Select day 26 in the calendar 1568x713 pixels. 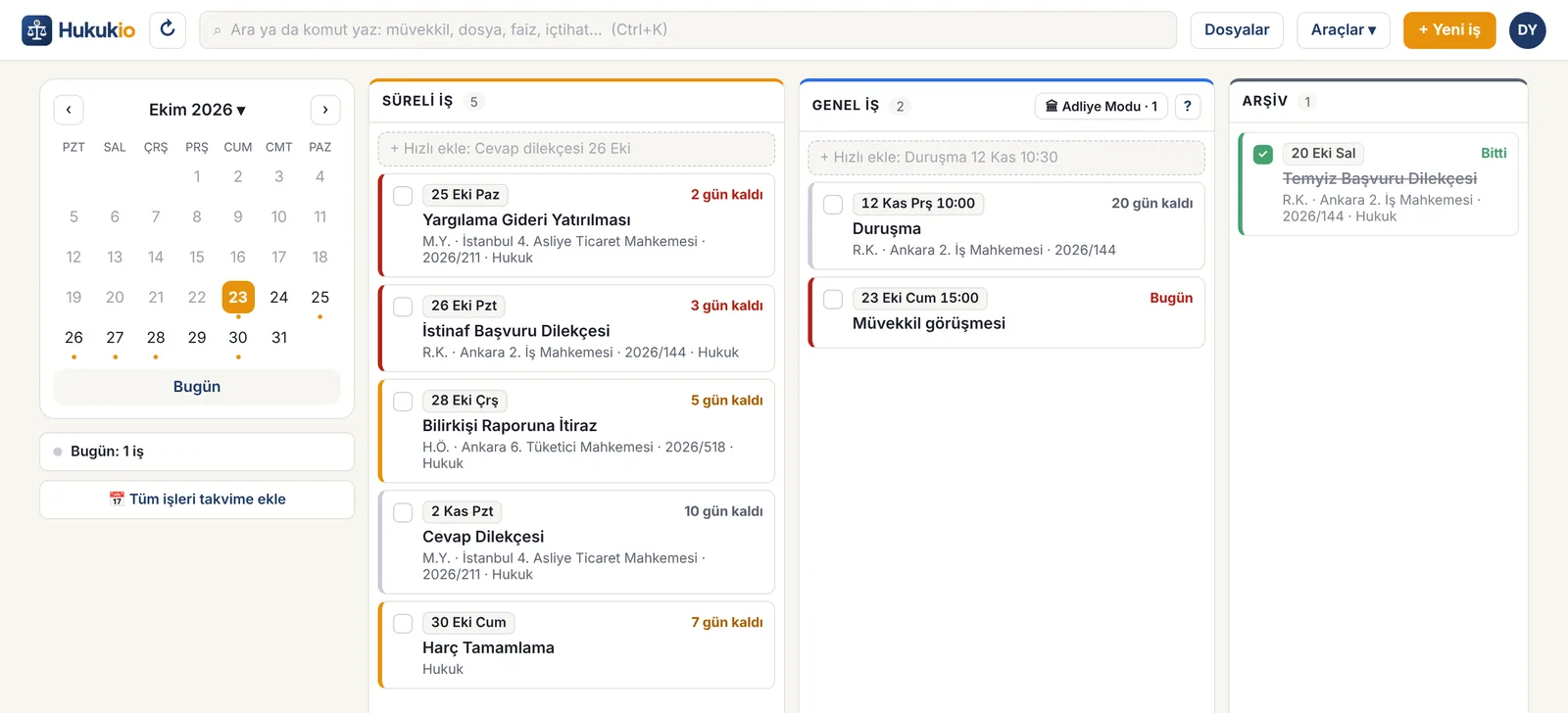tap(73, 338)
